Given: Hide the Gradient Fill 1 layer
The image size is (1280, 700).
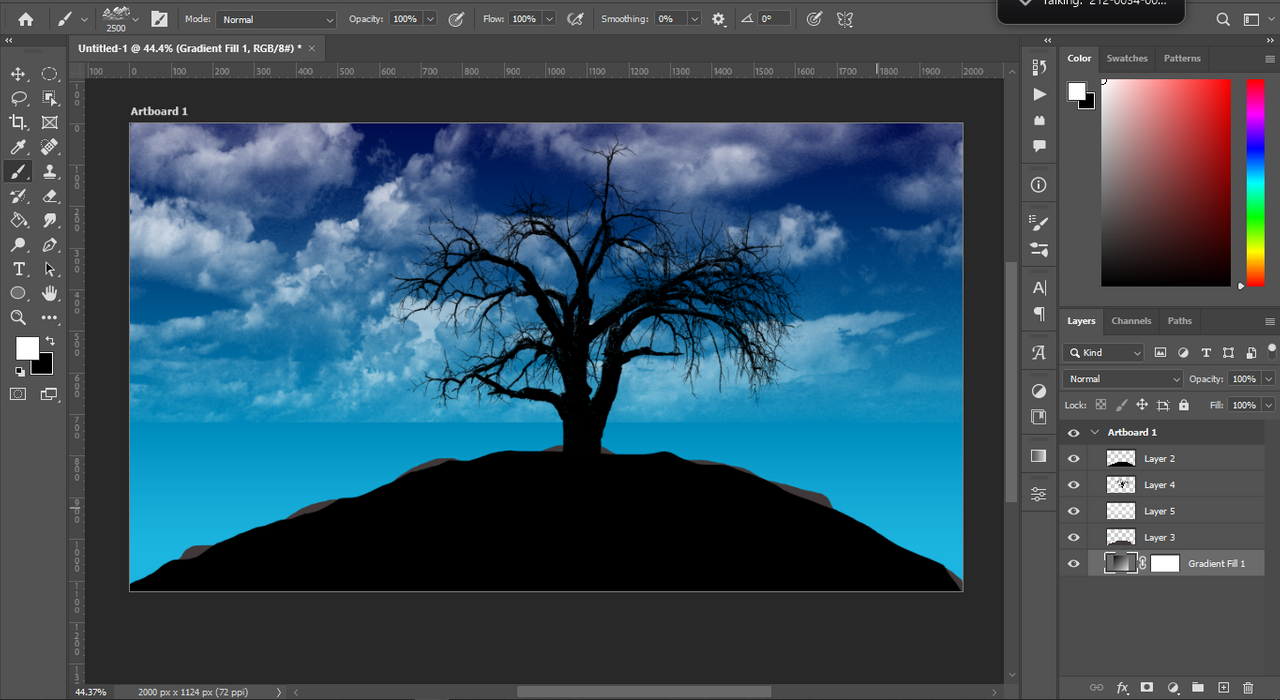Looking at the screenshot, I should point(1073,564).
